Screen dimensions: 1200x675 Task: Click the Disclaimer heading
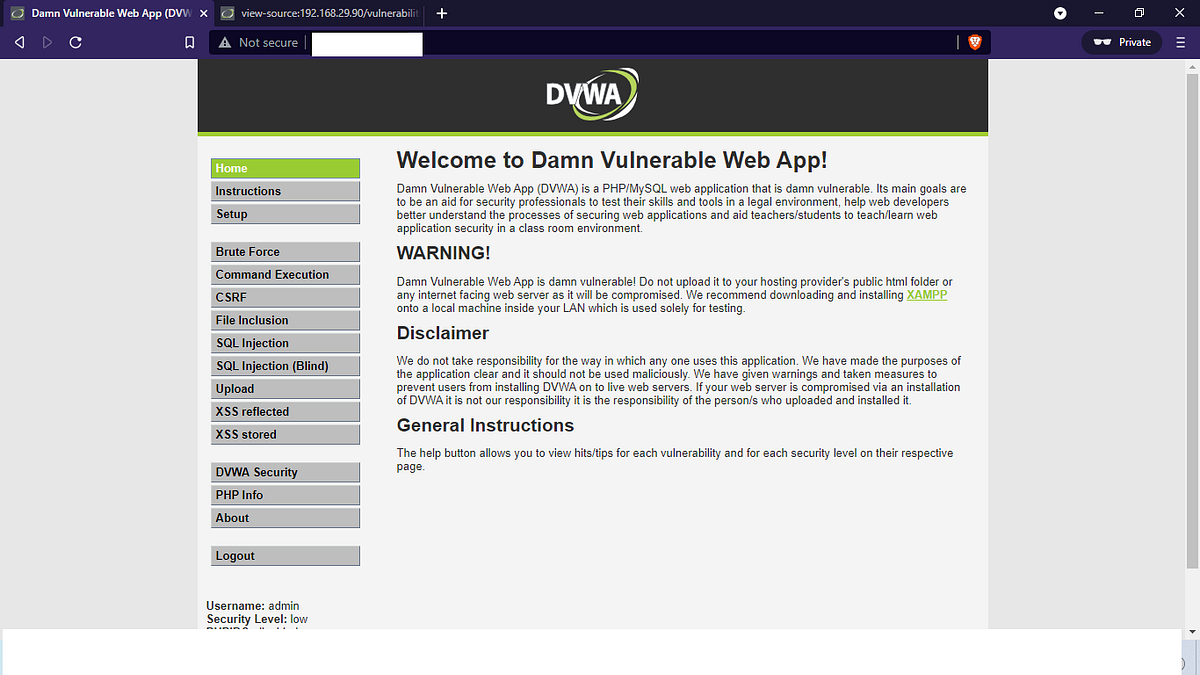coord(443,333)
